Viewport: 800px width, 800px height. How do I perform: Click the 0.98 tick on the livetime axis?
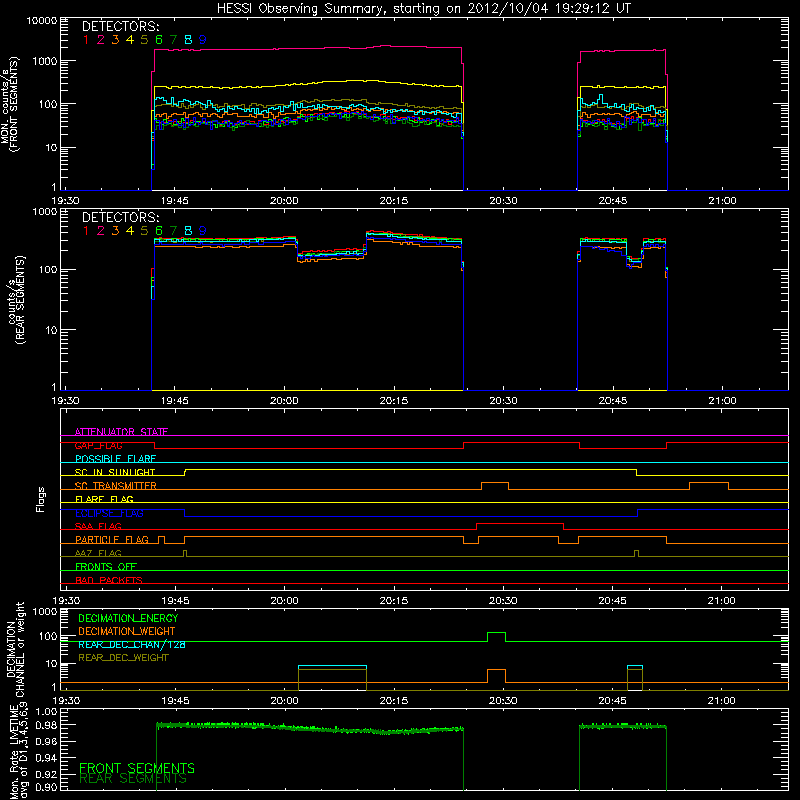tap(45, 724)
